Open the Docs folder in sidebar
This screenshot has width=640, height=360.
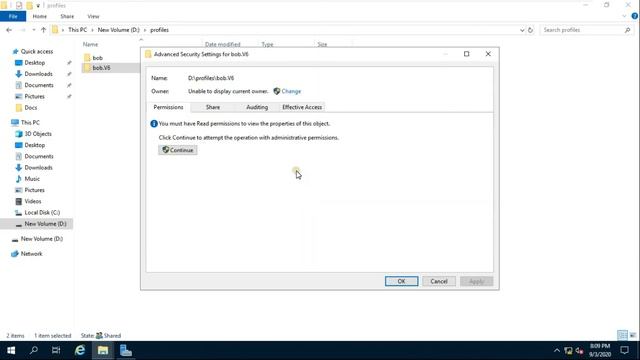(31, 108)
